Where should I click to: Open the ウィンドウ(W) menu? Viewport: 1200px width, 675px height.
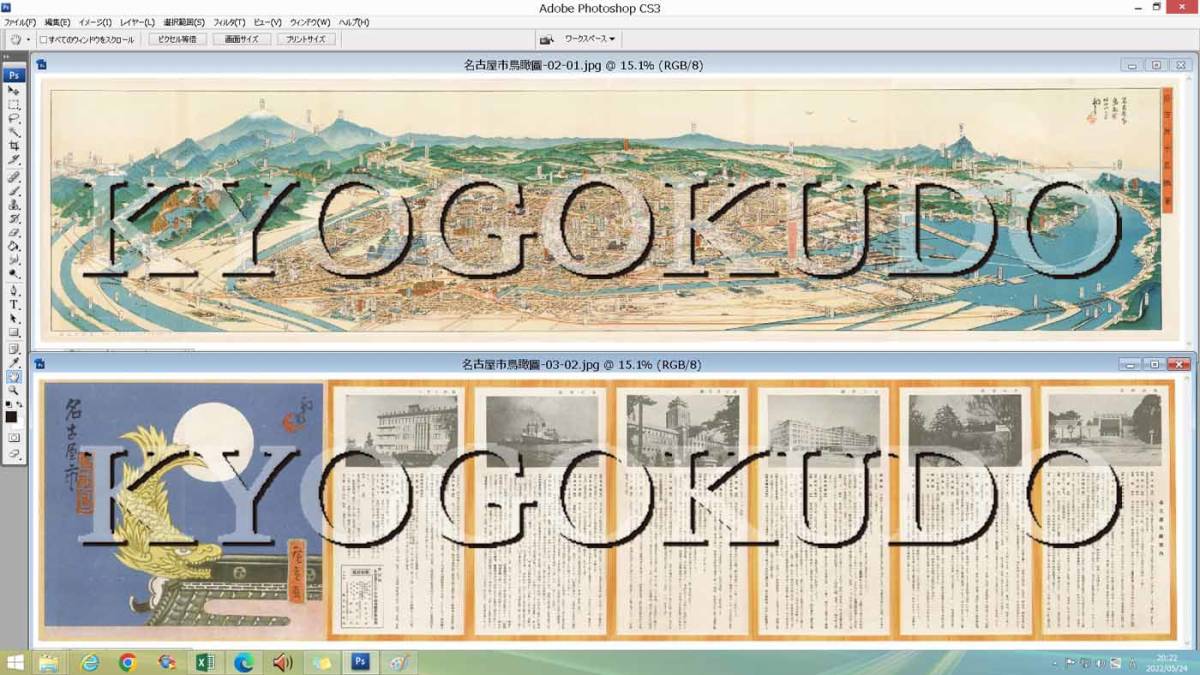[x=310, y=22]
